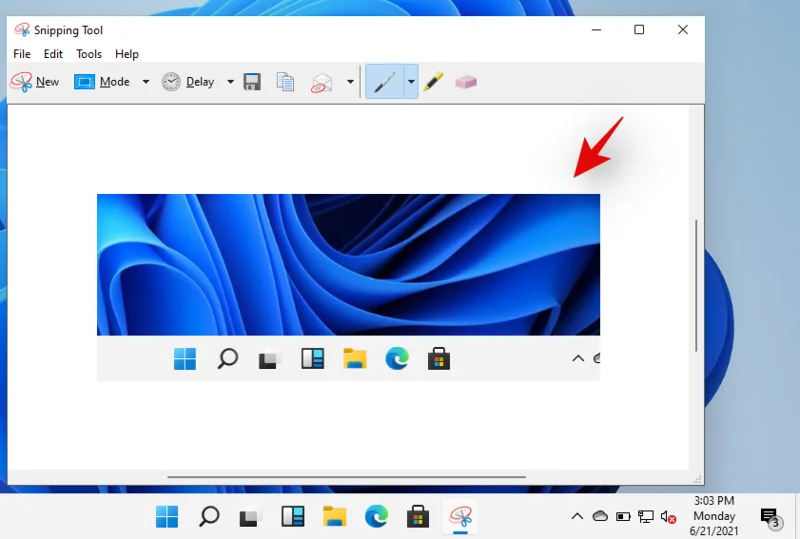Expand the Delay dropdown arrow

point(230,82)
